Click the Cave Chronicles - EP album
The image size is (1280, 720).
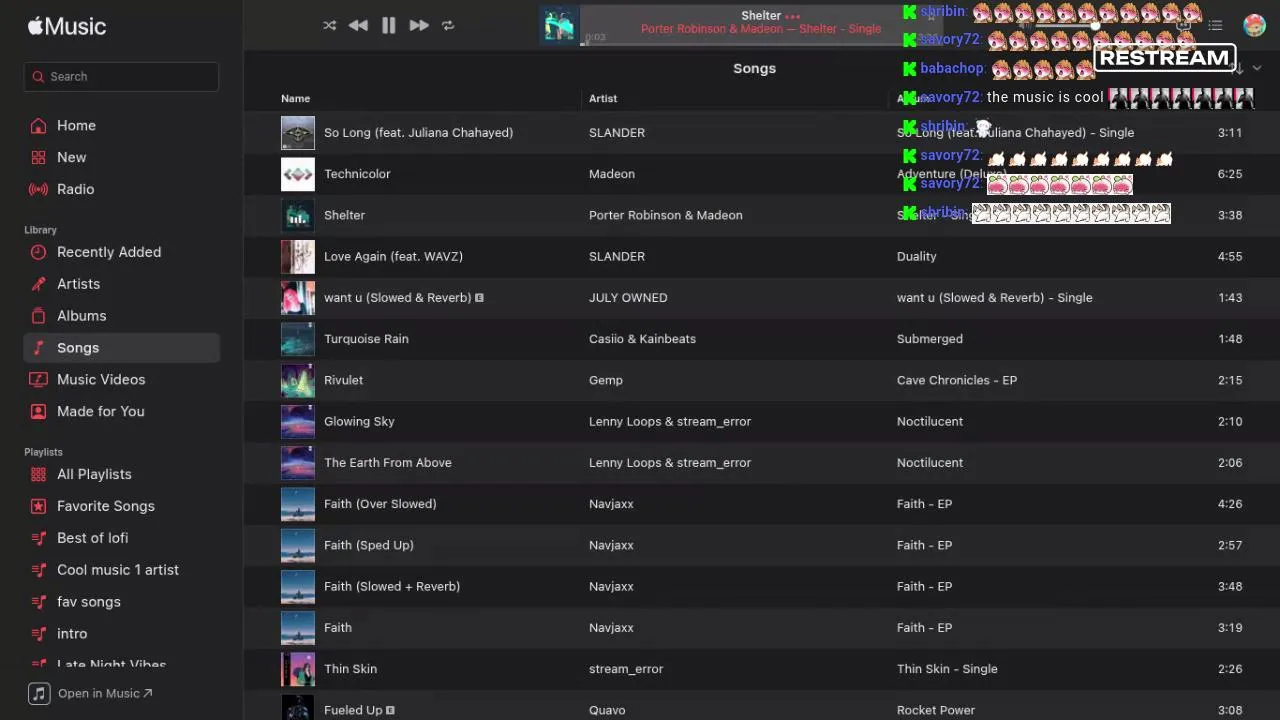point(956,380)
